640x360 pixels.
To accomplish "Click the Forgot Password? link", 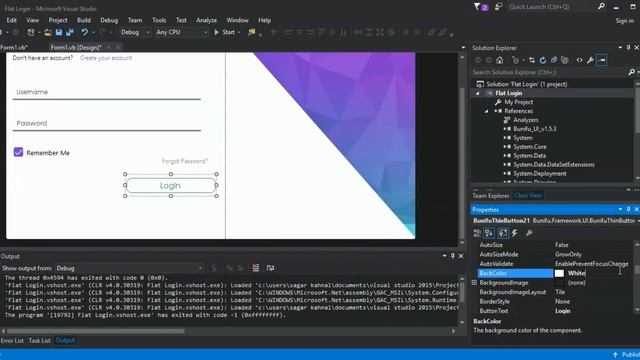I will pyautogui.click(x=185, y=161).
